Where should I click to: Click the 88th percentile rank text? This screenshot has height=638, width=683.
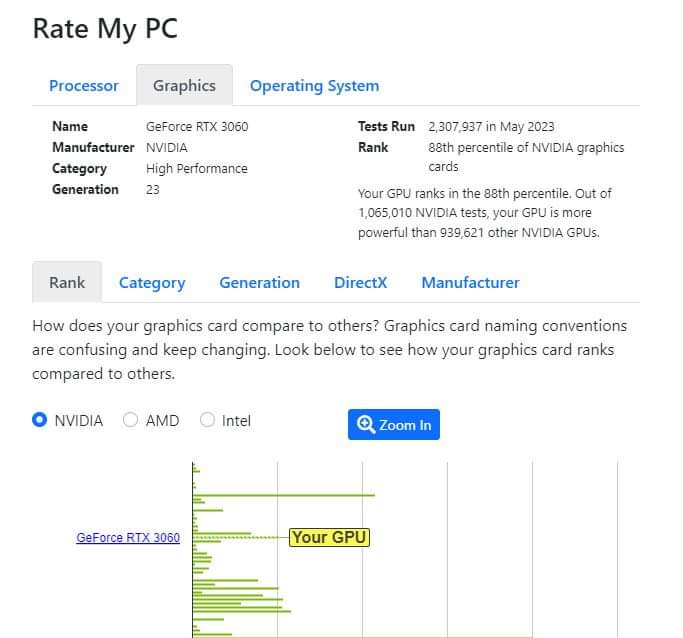click(x=525, y=157)
